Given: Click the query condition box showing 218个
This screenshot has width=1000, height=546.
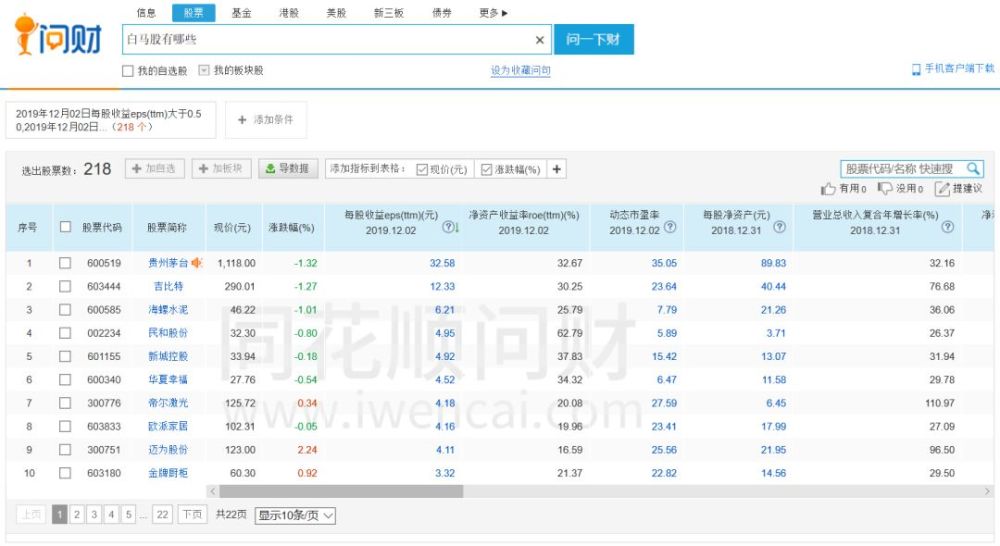Looking at the screenshot, I should click(111, 120).
